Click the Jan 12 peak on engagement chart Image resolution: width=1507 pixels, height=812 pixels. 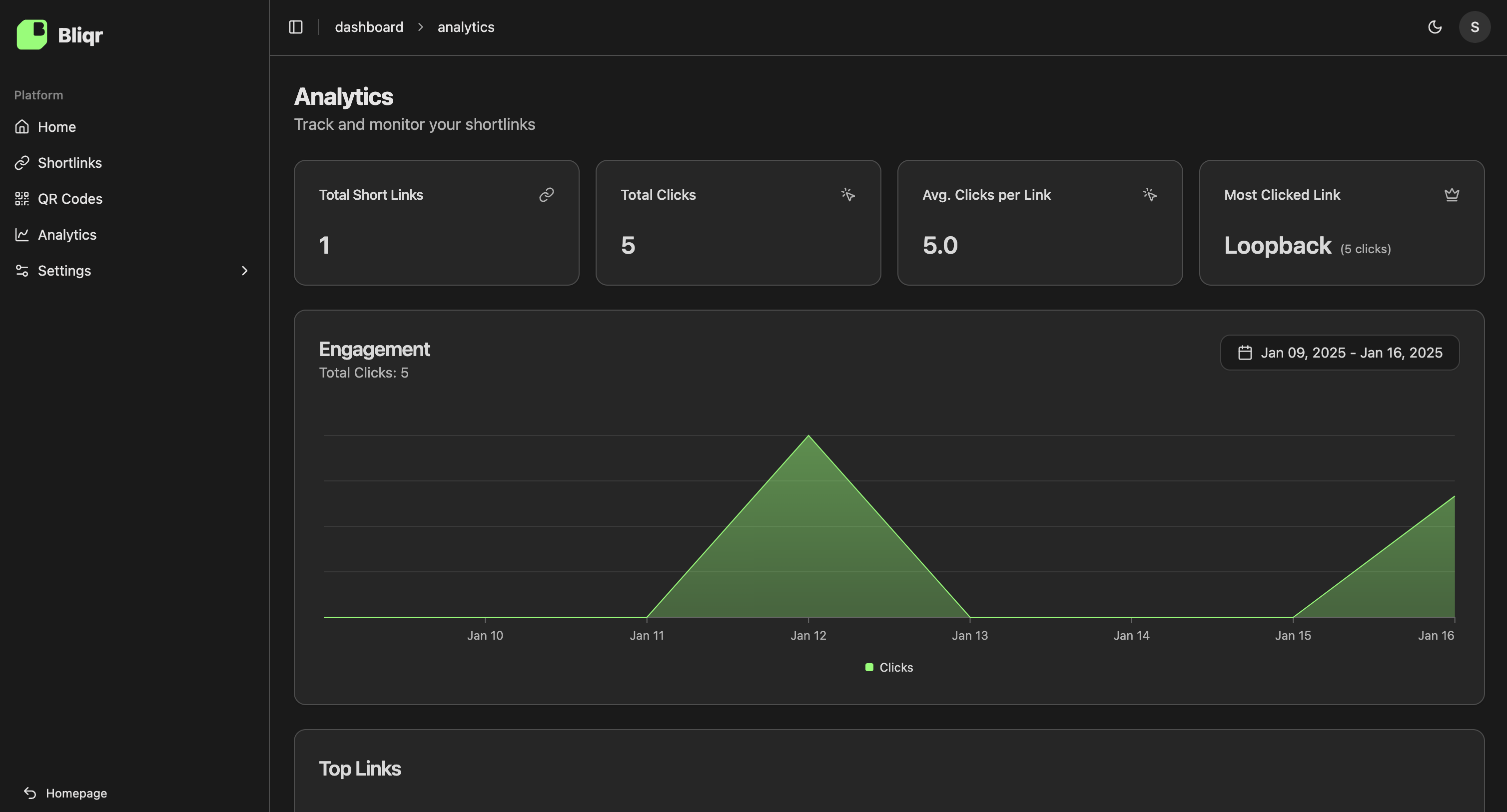click(x=808, y=435)
